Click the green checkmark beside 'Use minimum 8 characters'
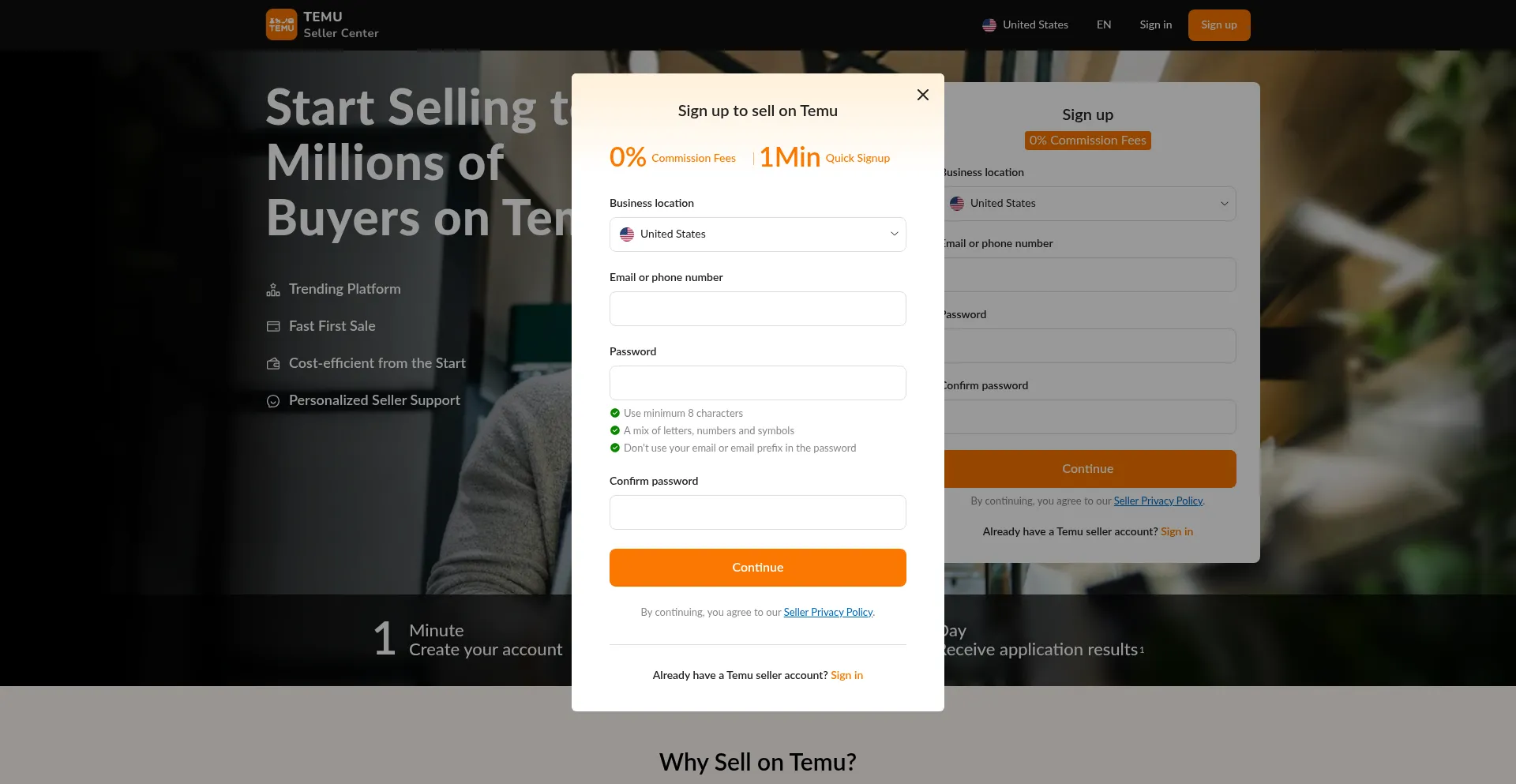1516x784 pixels. tap(614, 413)
